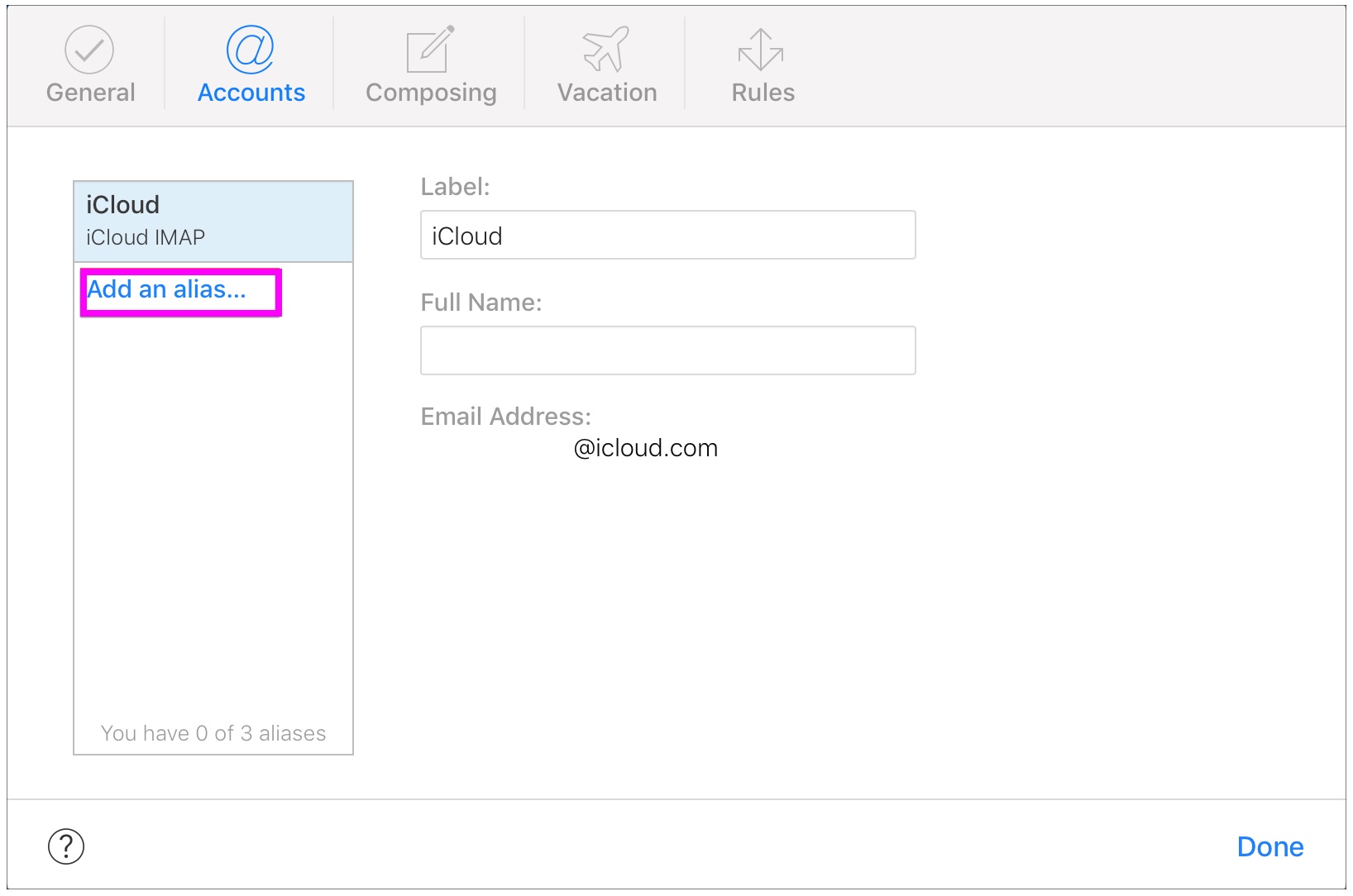The width and height of the screenshot is (1353, 896).
Task: Select the Accounts tab label
Action: click(x=251, y=93)
